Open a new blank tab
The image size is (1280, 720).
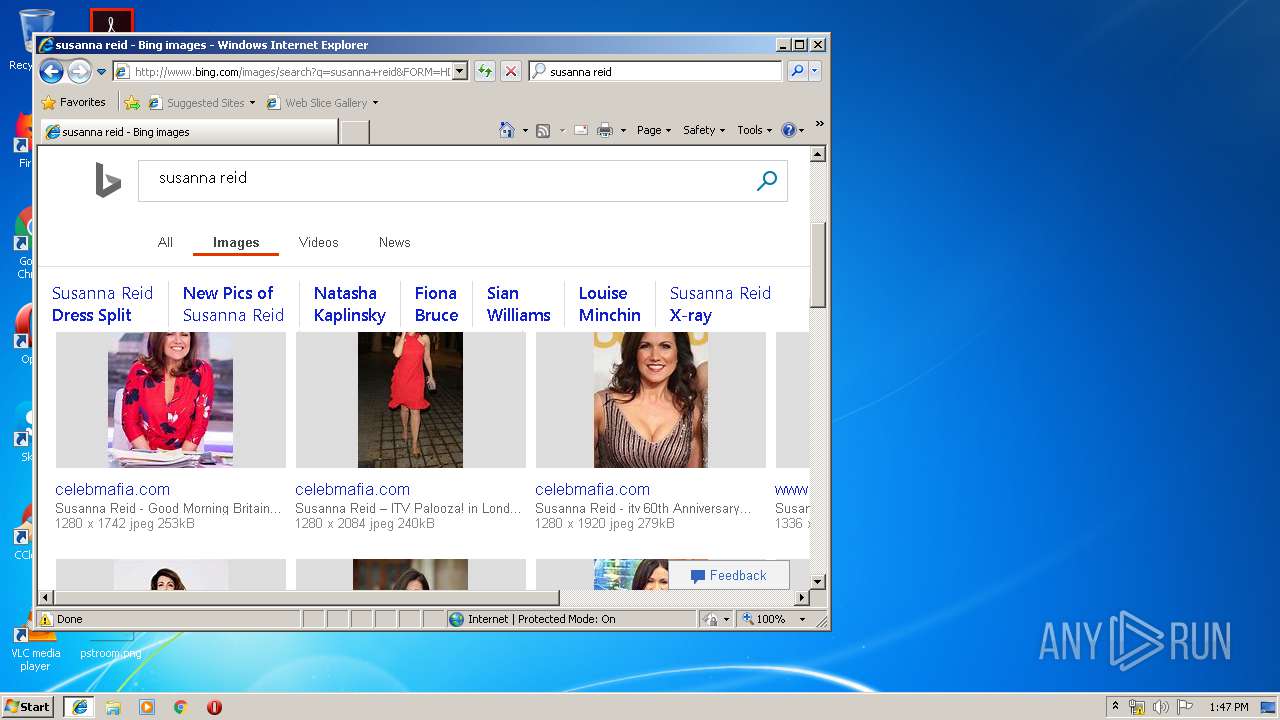[x=355, y=132]
